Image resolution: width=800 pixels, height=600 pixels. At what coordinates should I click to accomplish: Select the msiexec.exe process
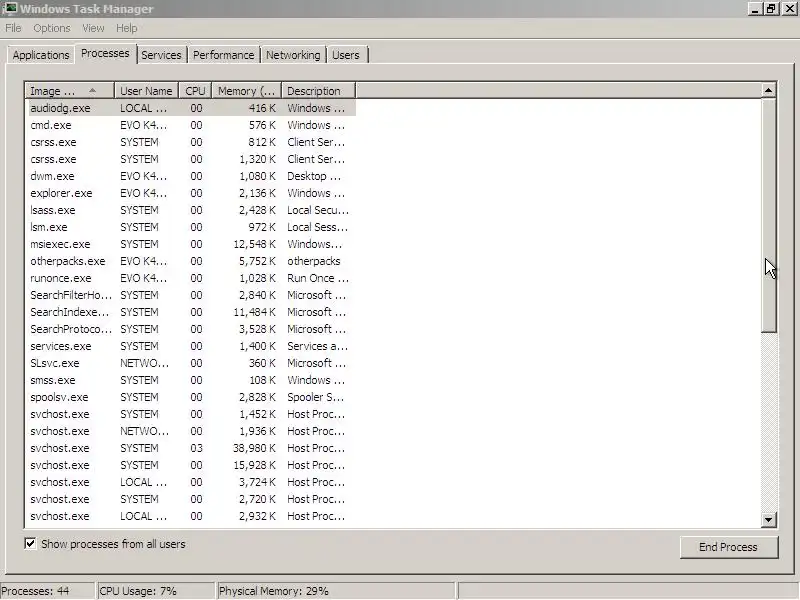click(190, 244)
